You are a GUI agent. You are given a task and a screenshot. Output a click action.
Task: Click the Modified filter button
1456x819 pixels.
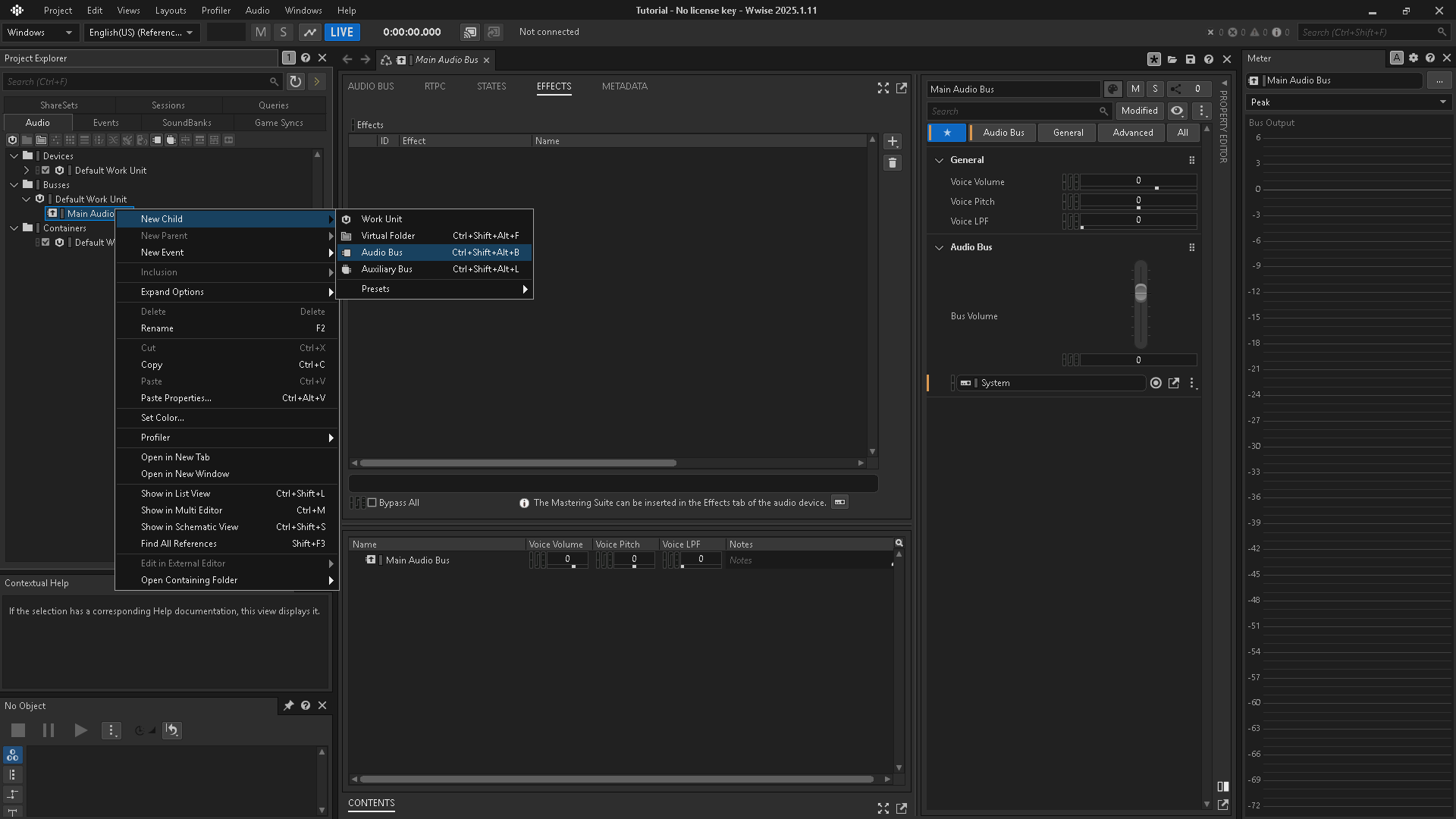[x=1139, y=111]
